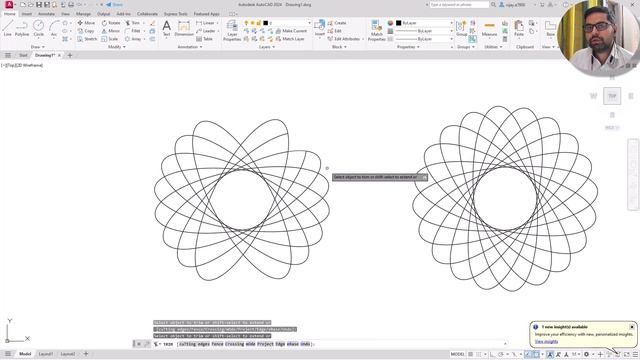
Task: Click the Save icon in Quick Access toolbar
Action: pyautogui.click(x=39, y=5)
